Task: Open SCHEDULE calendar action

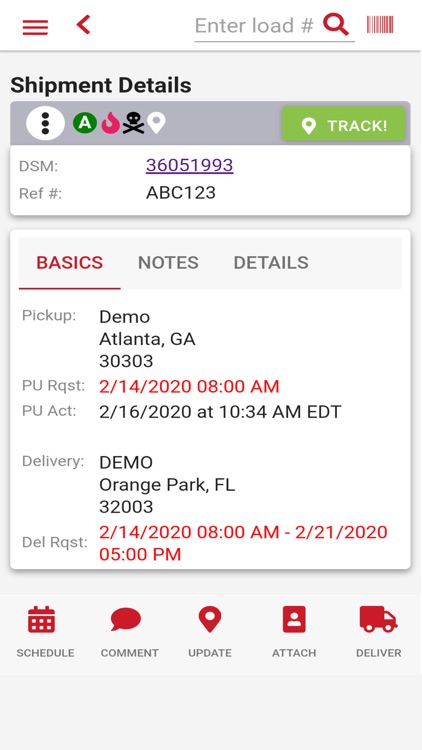Action: point(45,632)
